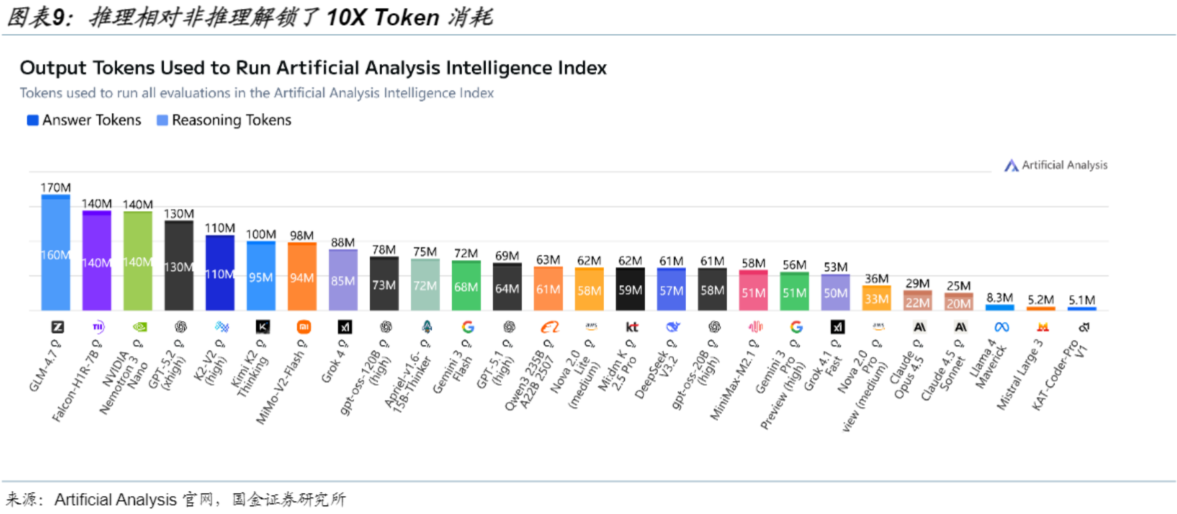Click the NVIDIA logo below the chart
The width and height of the screenshot is (1177, 514).
tap(138, 327)
